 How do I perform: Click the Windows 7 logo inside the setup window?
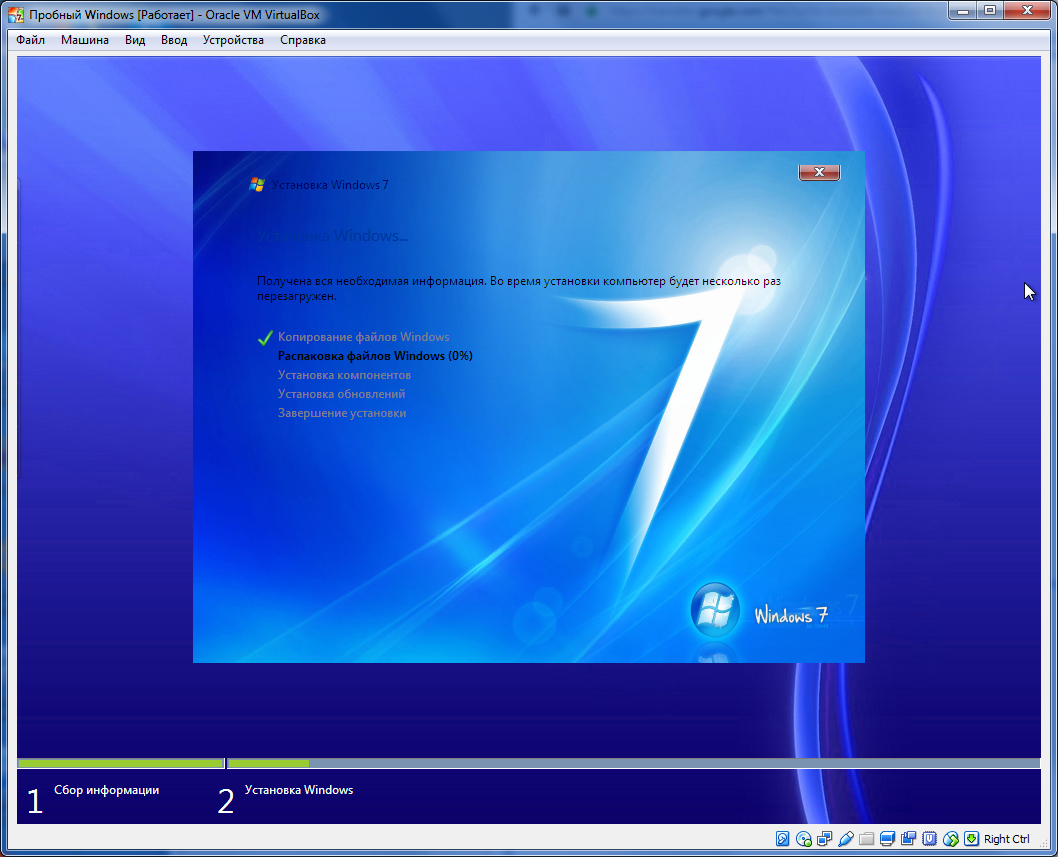(x=714, y=610)
